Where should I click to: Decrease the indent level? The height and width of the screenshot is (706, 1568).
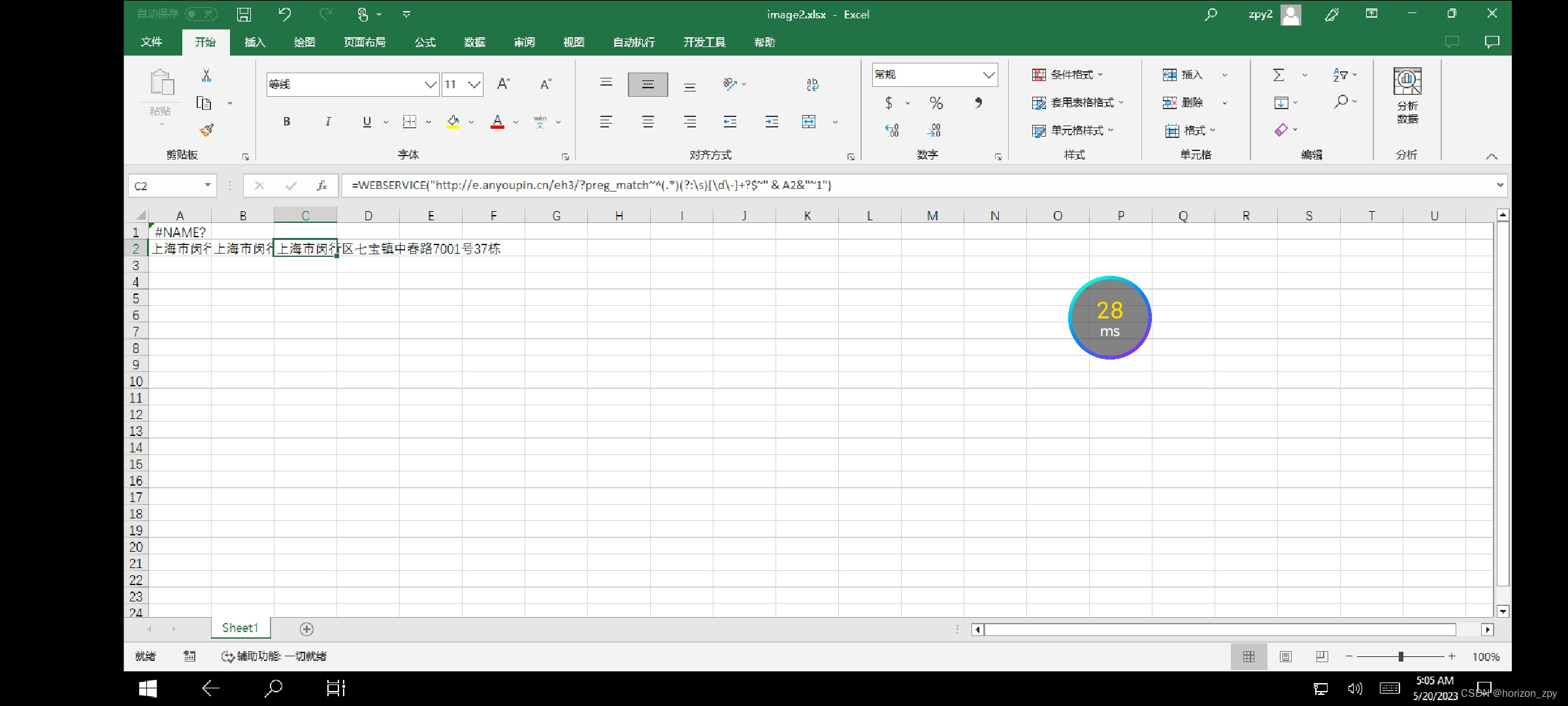pyautogui.click(x=730, y=122)
